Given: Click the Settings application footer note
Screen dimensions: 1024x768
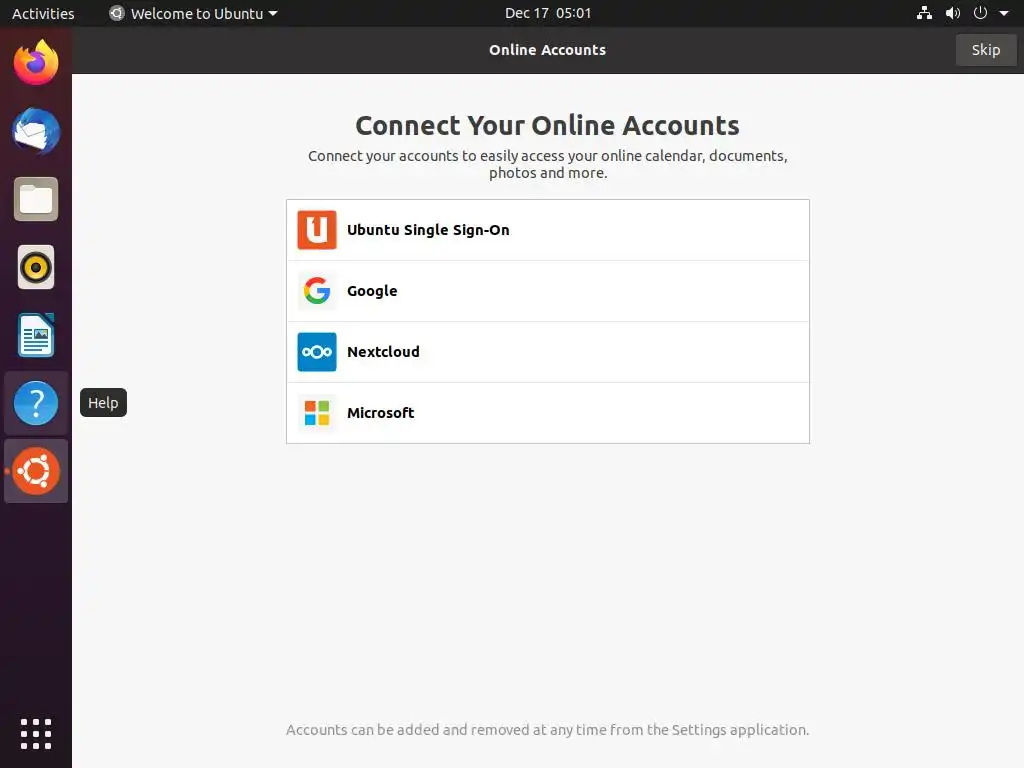Looking at the screenshot, I should click(547, 729).
